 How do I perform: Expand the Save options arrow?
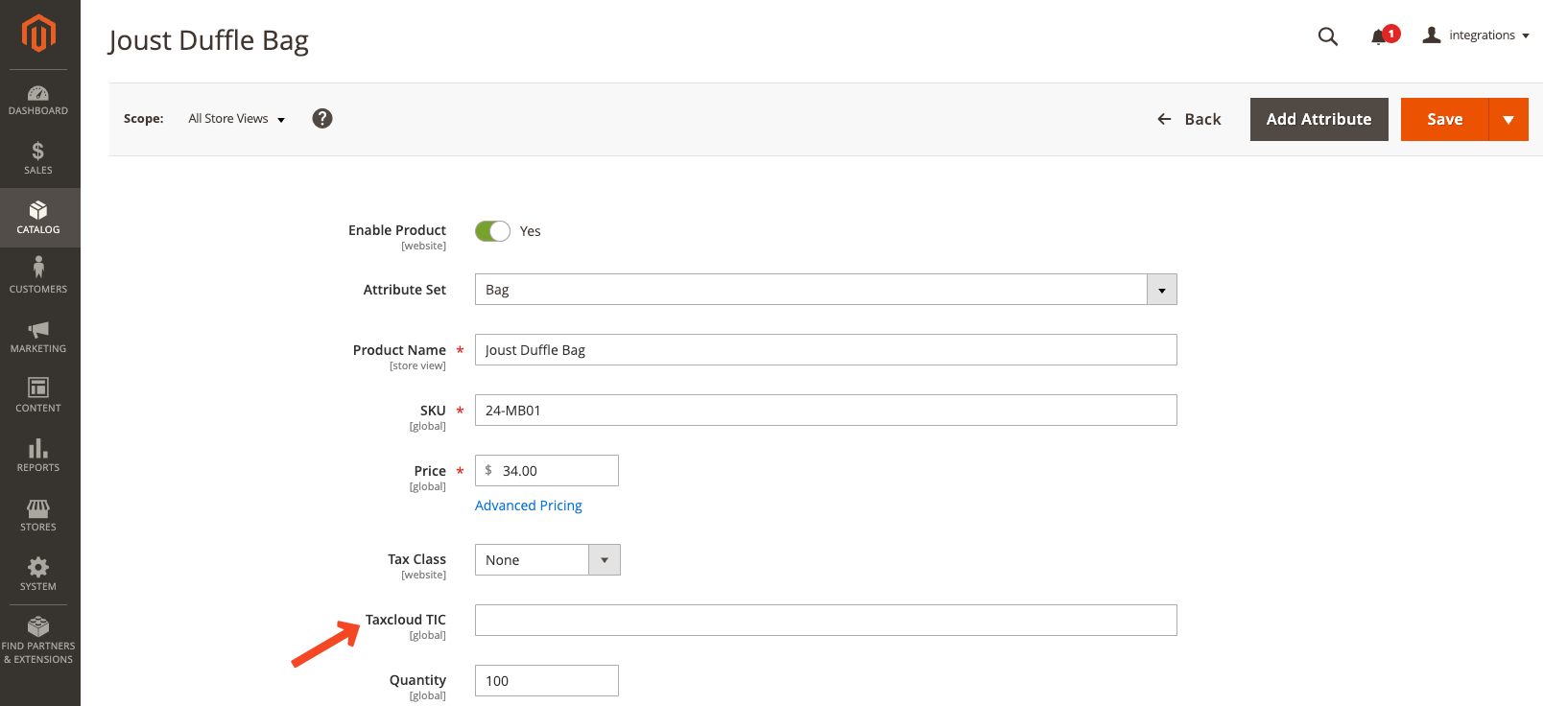1509,120
